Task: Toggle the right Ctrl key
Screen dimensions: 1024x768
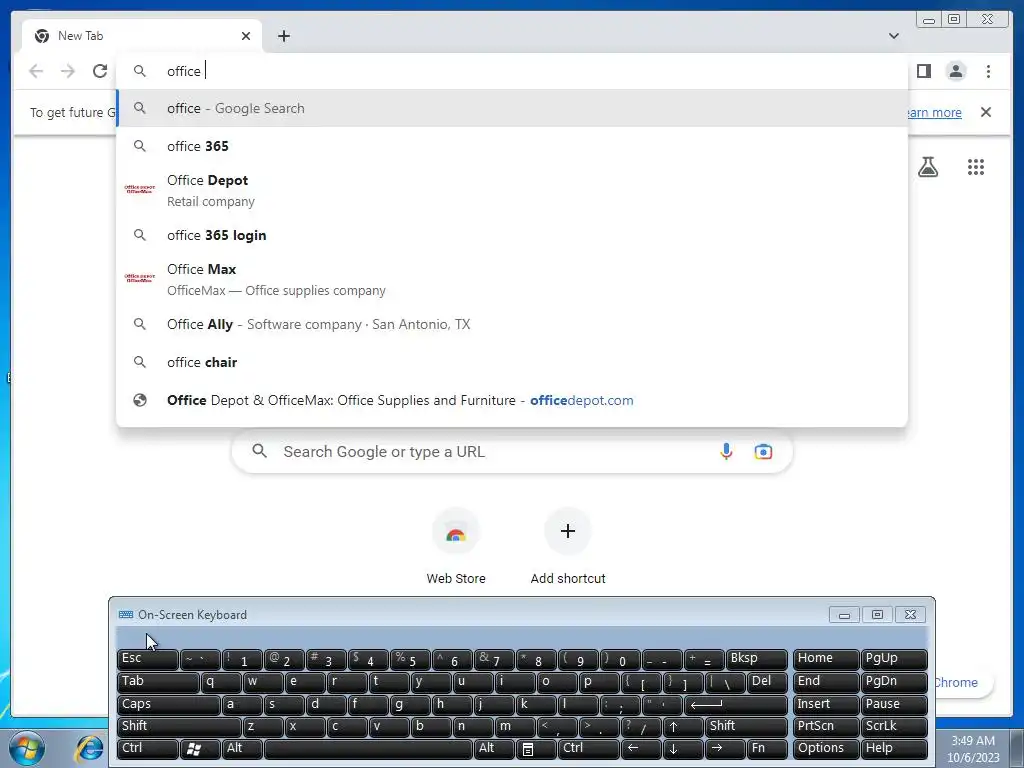Action: pyautogui.click(x=588, y=748)
